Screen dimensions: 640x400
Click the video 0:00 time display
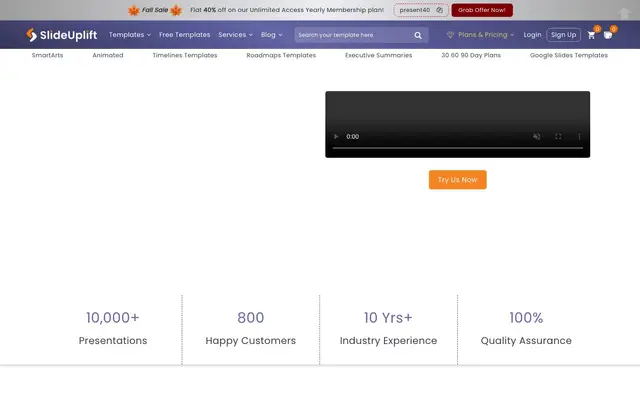353,137
